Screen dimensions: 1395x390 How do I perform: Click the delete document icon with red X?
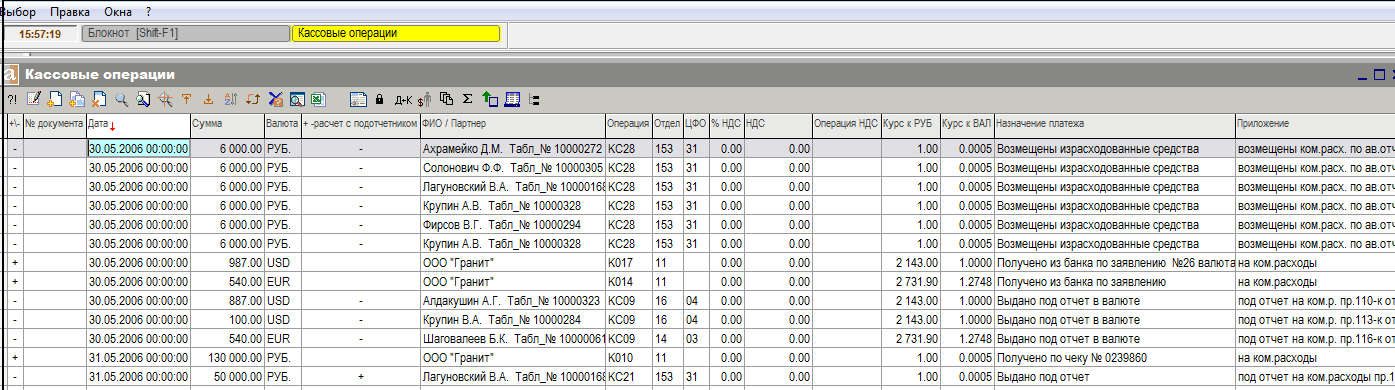click(x=99, y=99)
